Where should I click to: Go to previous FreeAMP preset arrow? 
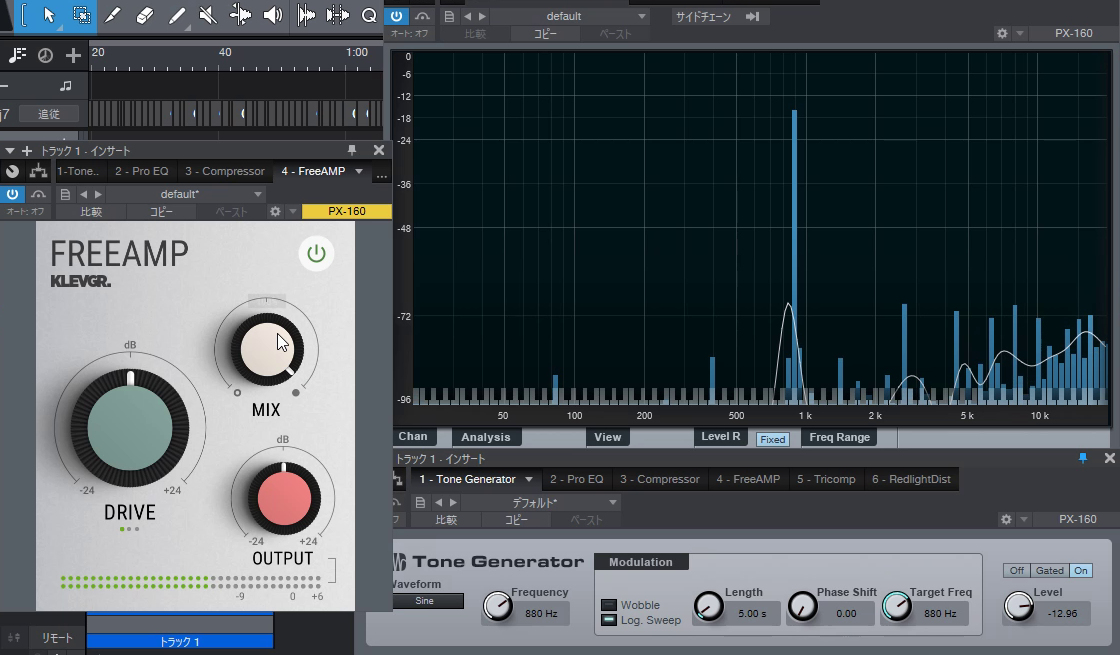pyautogui.click(x=84, y=194)
